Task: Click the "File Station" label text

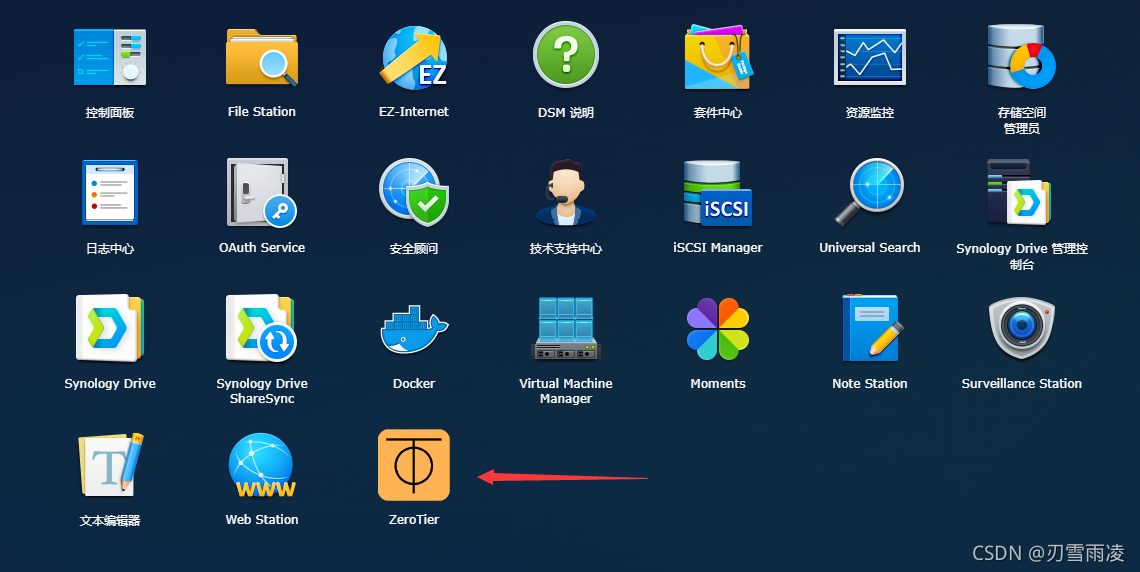Action: [262, 112]
